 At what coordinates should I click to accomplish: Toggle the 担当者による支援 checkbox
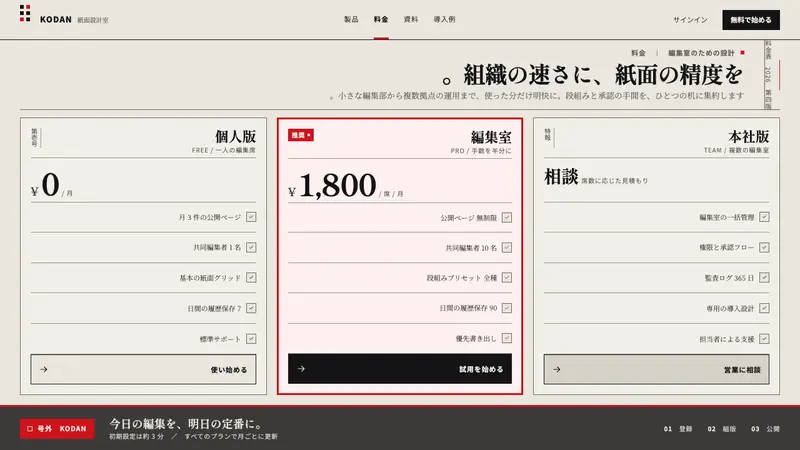(x=764, y=339)
